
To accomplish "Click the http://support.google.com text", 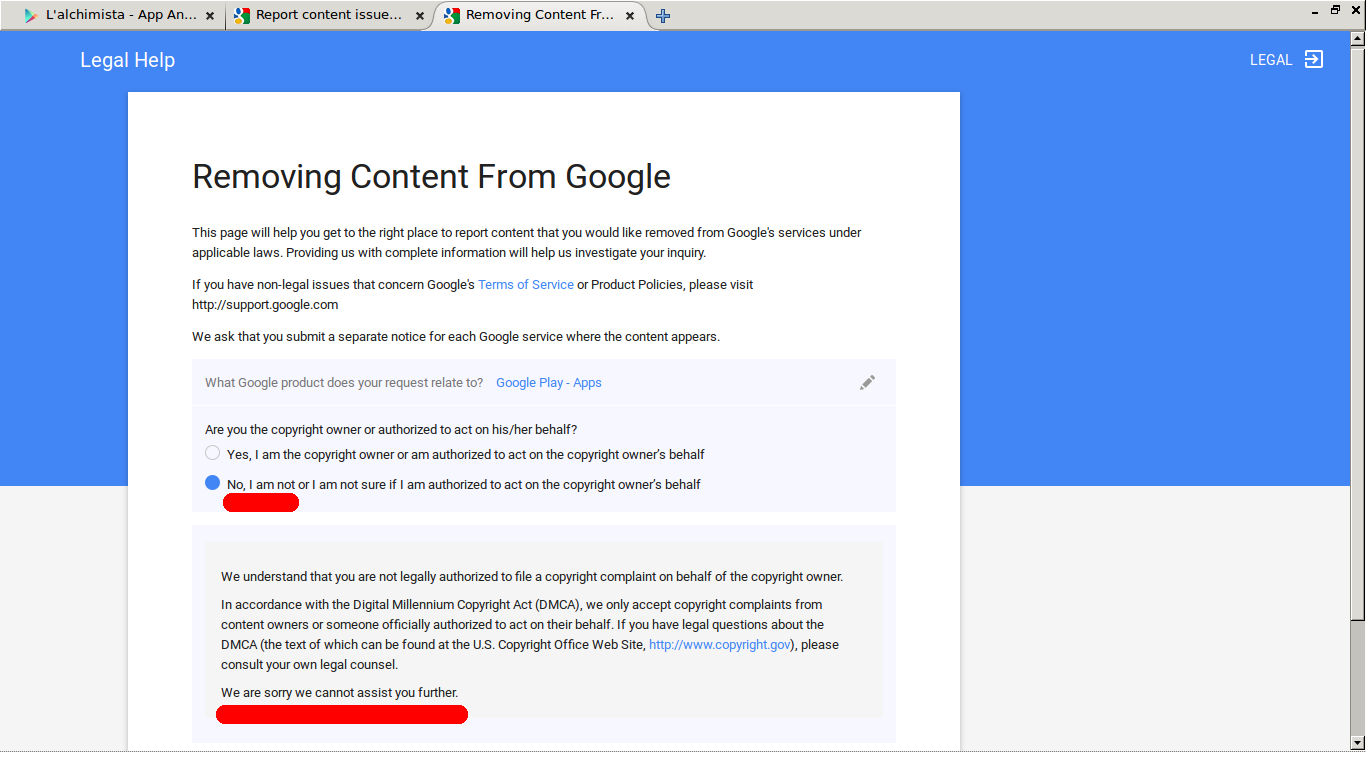I will 265,305.
